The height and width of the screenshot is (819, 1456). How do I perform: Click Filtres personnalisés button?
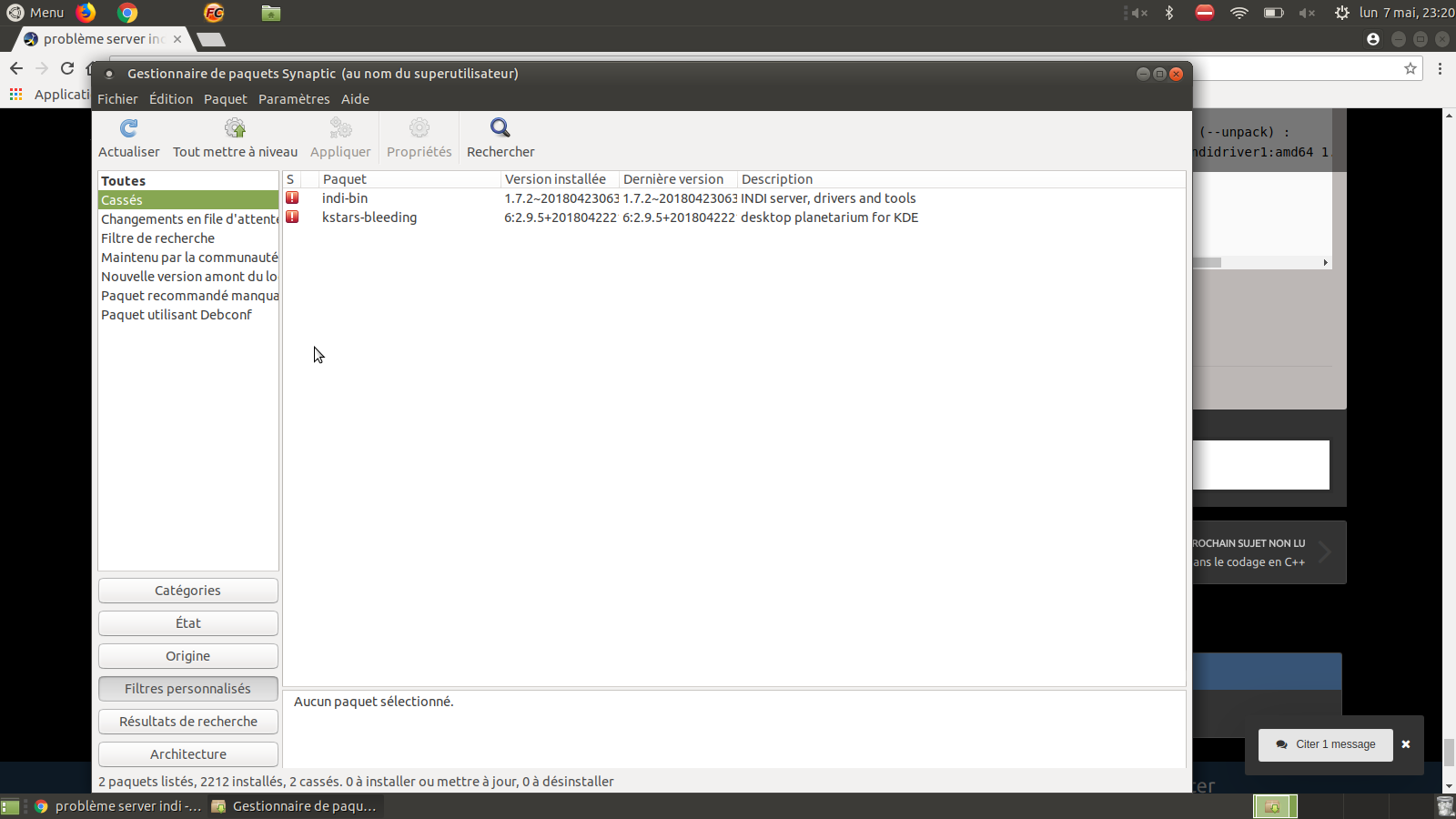[188, 689]
